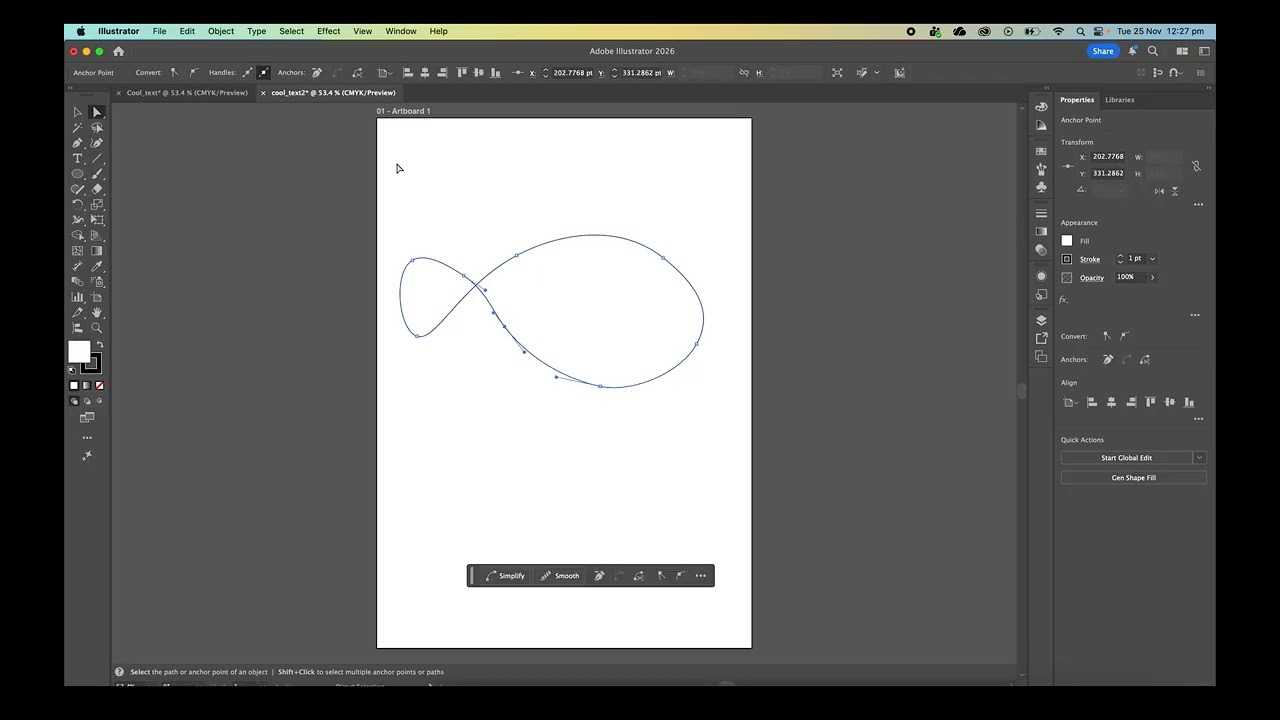Select the Zoom tool in the toolbar

pos(97,328)
